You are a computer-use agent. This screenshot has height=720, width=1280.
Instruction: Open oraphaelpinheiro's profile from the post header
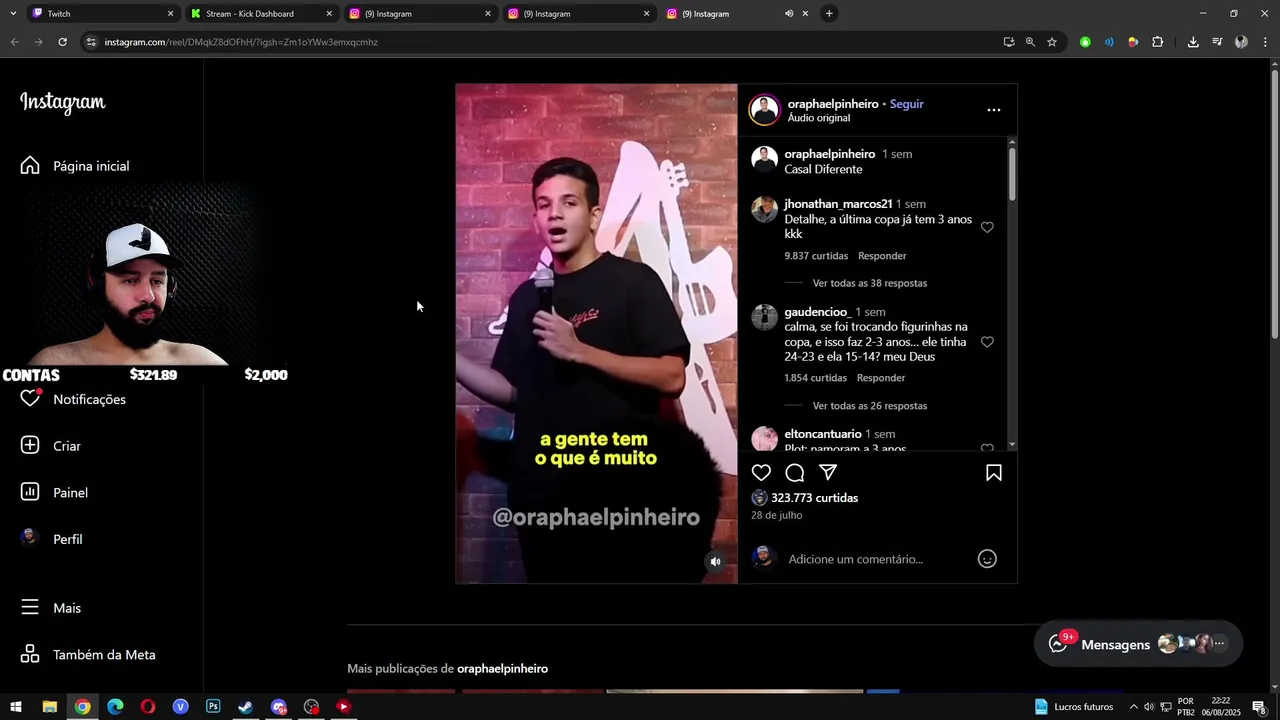click(x=833, y=104)
